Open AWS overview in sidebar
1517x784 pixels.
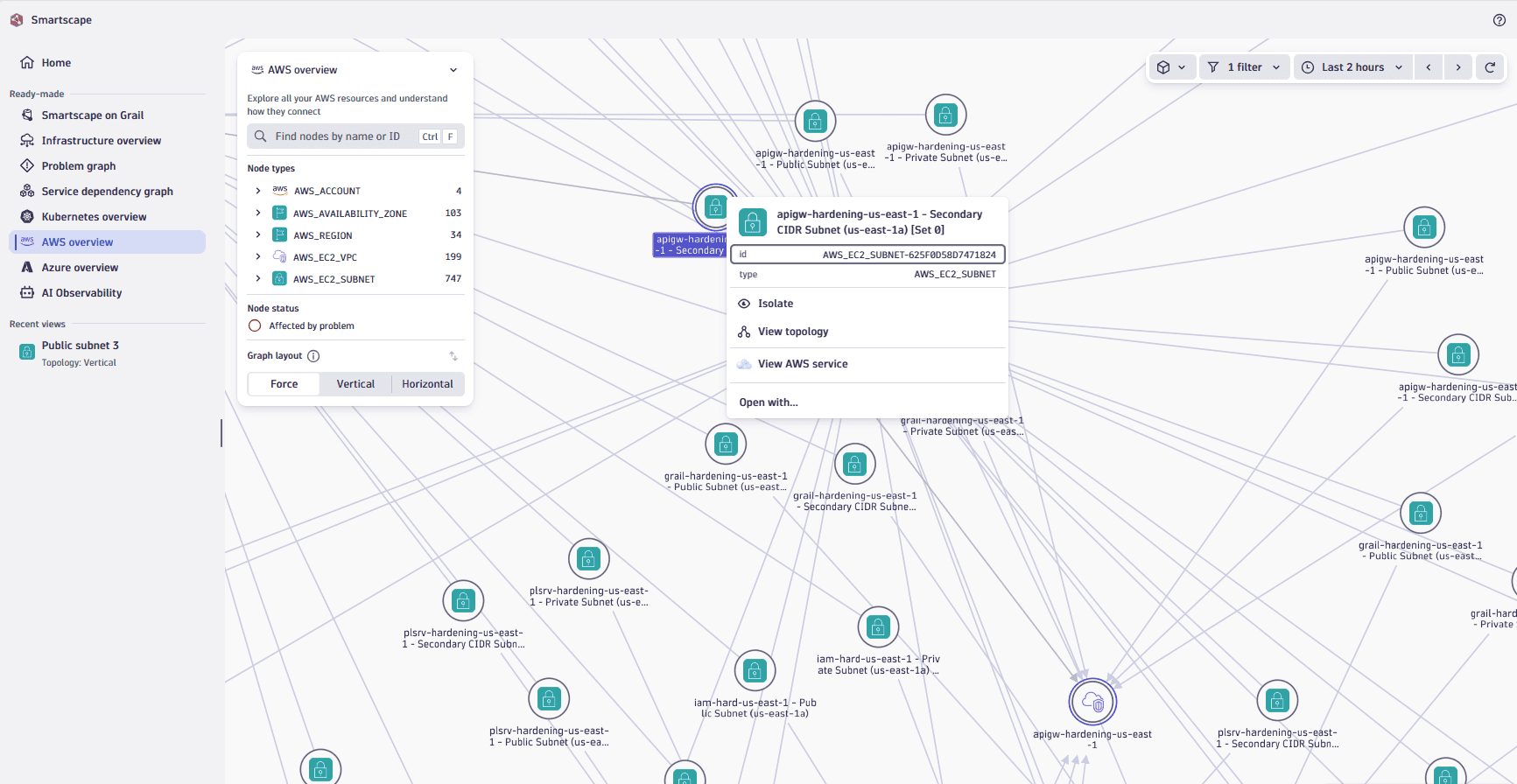pyautogui.click(x=108, y=242)
